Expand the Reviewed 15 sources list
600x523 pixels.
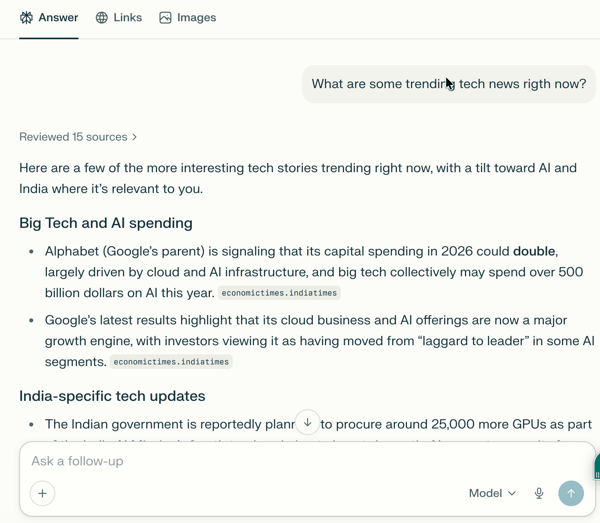pyautogui.click(x=78, y=137)
